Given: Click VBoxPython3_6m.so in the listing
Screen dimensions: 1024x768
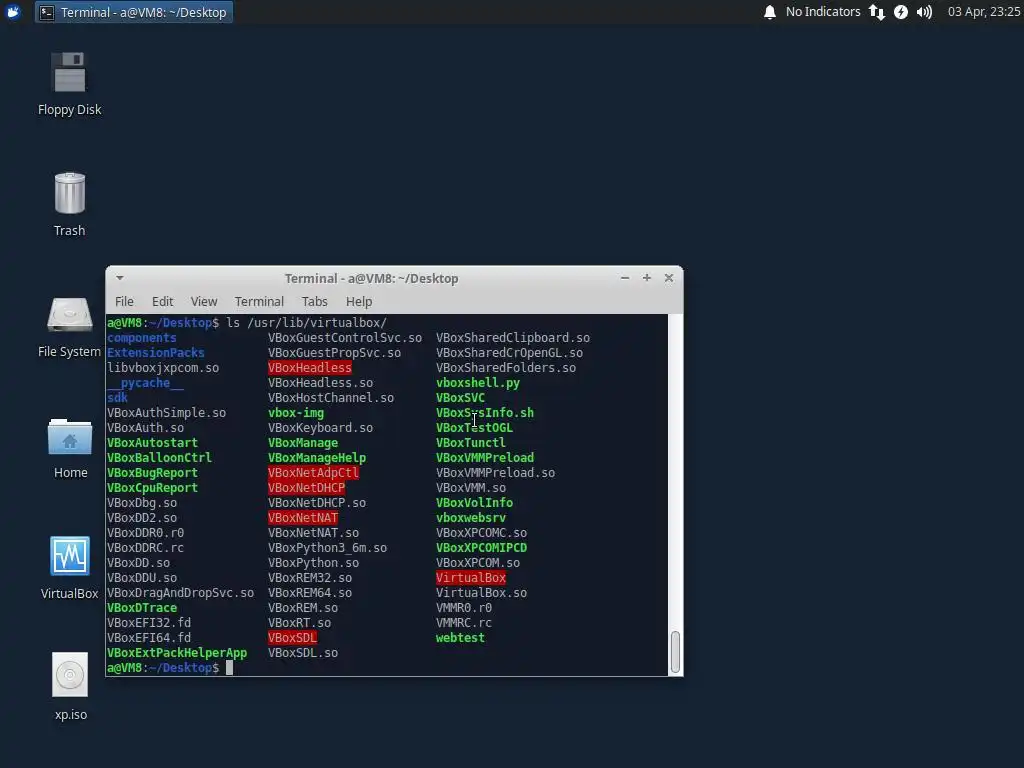Looking at the screenshot, I should pyautogui.click(x=327, y=548).
